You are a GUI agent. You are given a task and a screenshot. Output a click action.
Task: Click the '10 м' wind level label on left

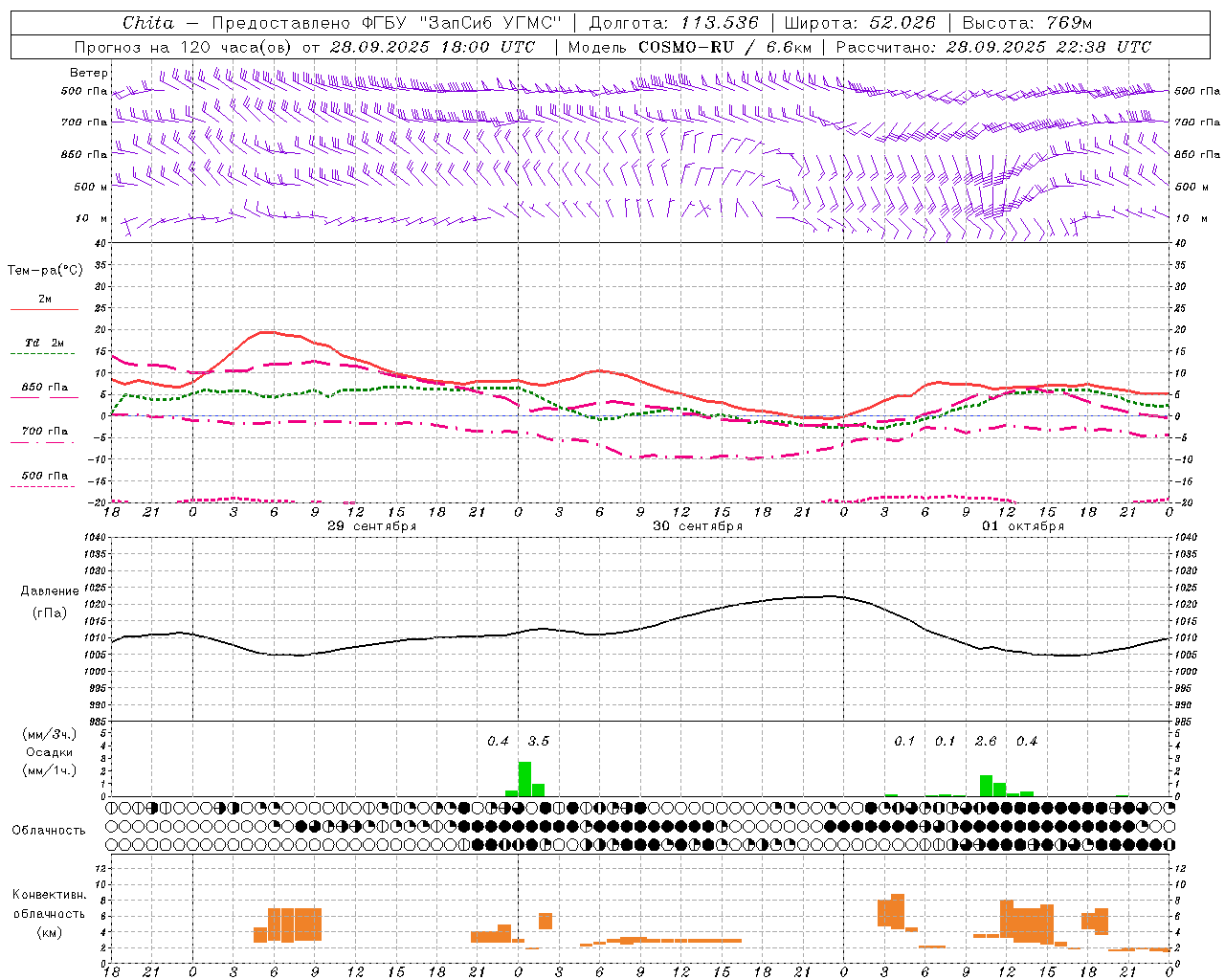(92, 218)
